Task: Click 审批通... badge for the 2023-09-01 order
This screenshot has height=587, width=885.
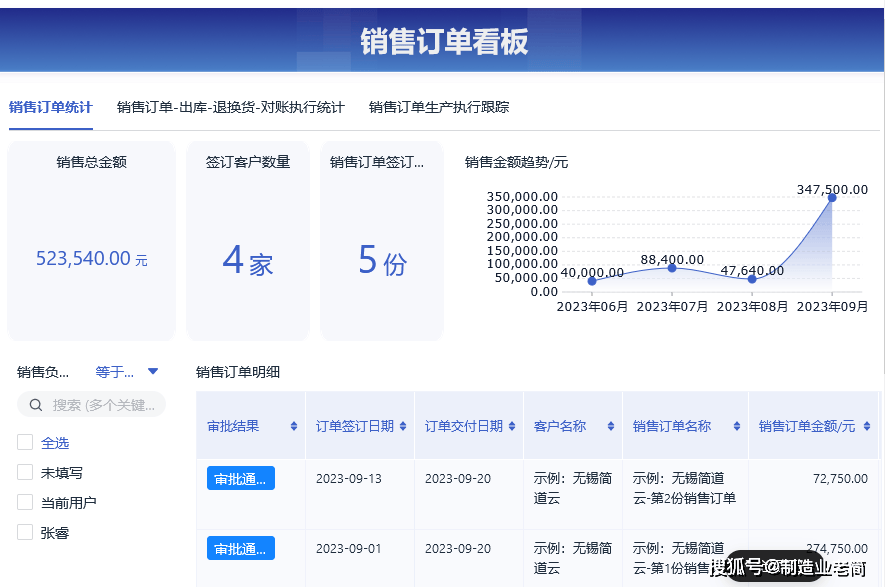Action: click(x=240, y=549)
